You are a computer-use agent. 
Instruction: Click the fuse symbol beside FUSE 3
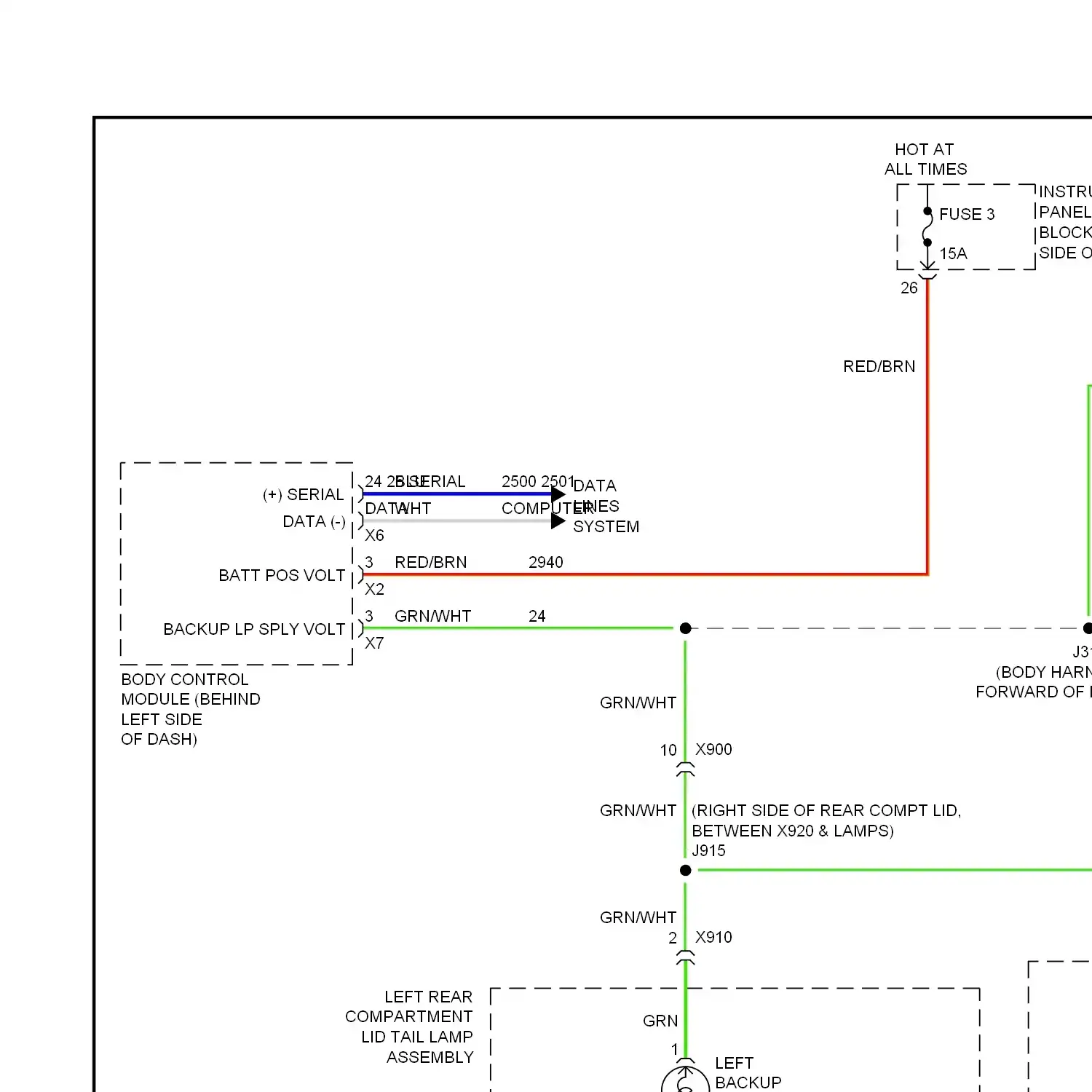click(927, 227)
